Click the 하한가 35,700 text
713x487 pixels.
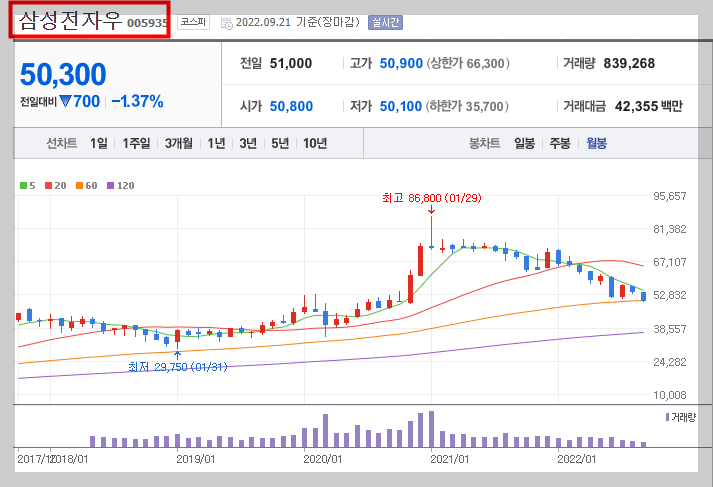coord(467,106)
